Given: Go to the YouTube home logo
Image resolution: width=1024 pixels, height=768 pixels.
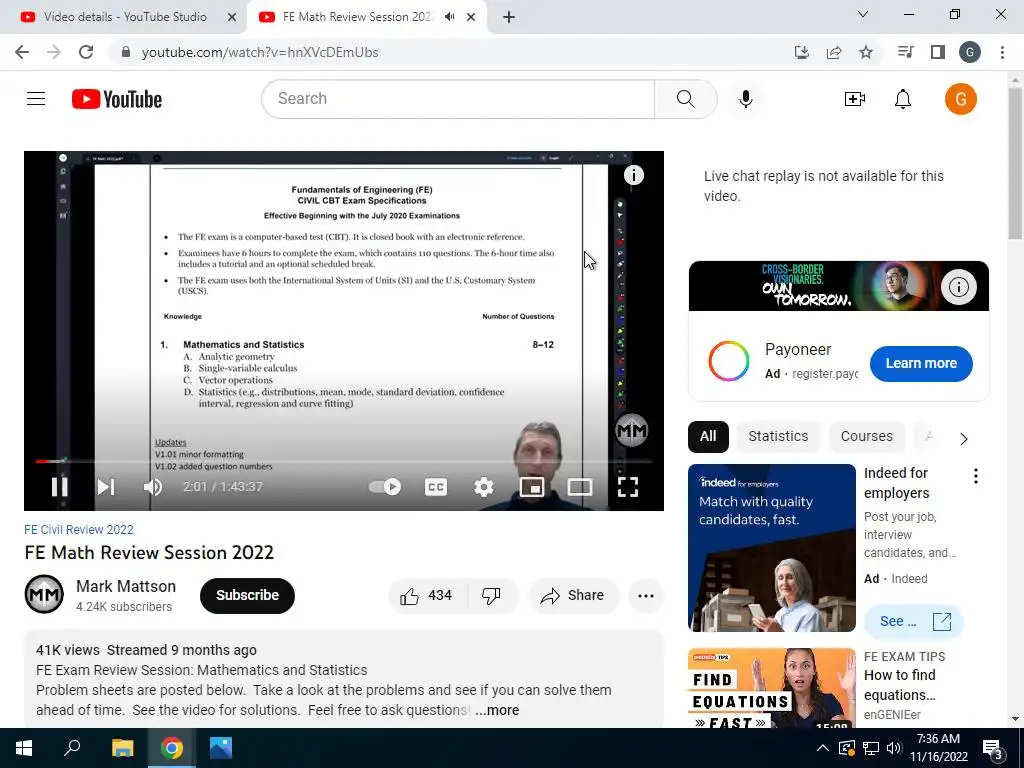Looking at the screenshot, I should tap(117, 99).
